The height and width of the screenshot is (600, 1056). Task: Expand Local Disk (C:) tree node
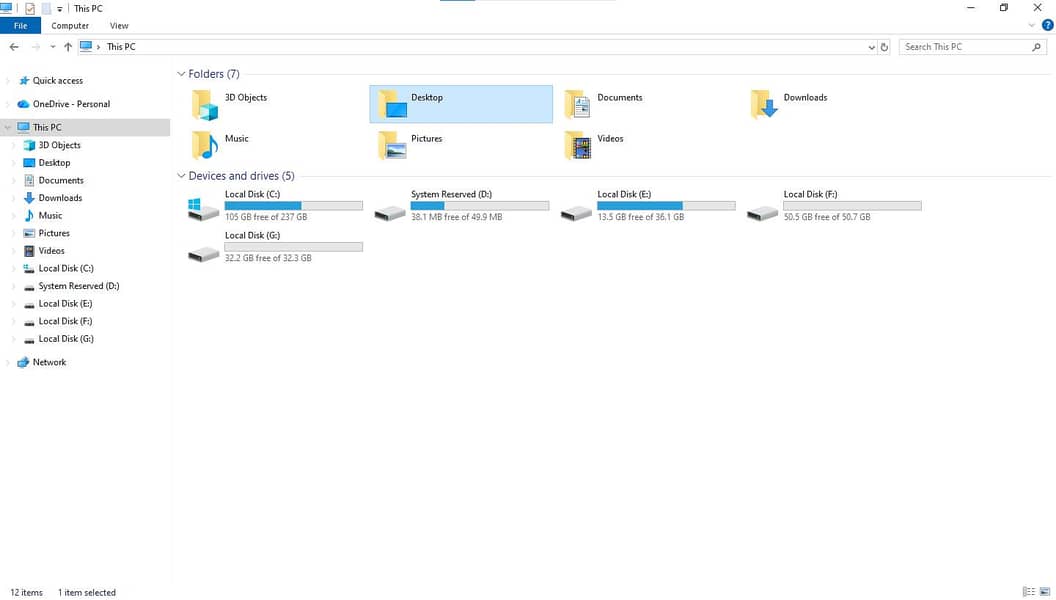tap(13, 269)
